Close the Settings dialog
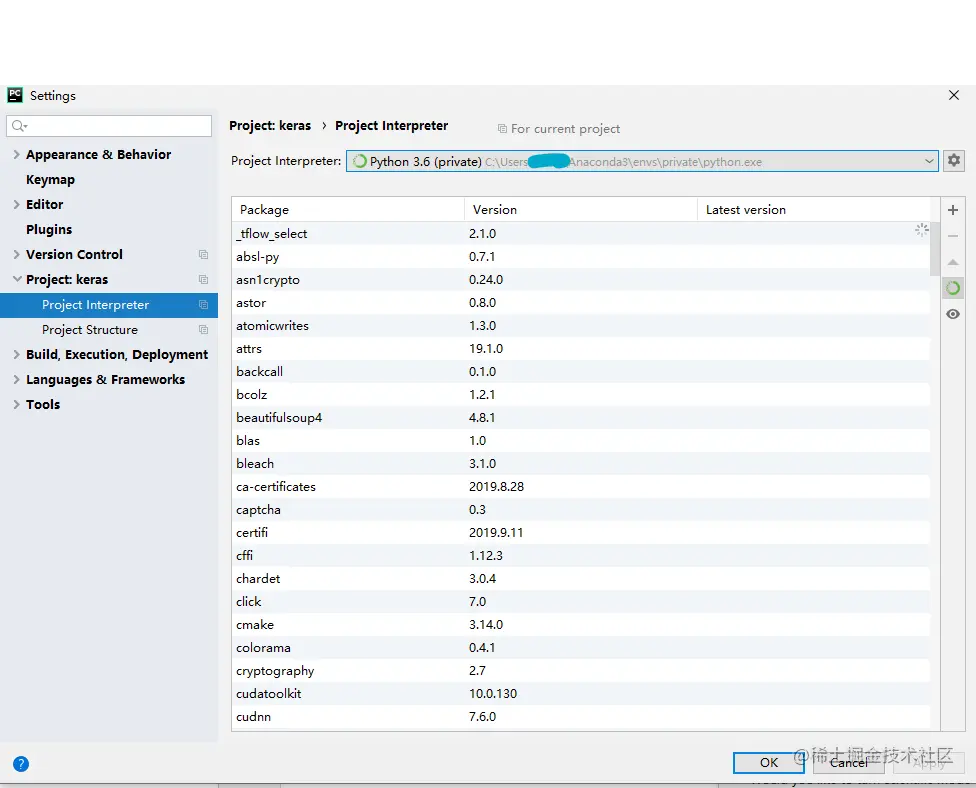Viewport: 976px width, 788px height. coord(954,95)
